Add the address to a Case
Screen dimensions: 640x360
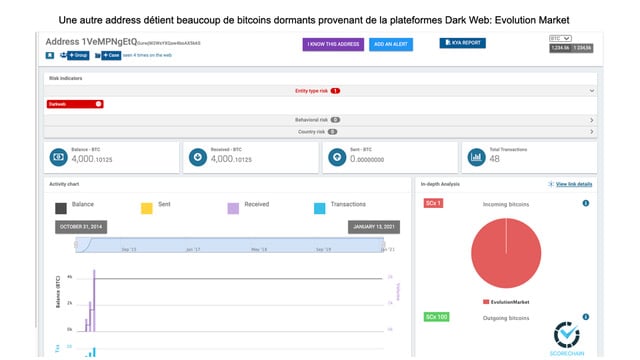(x=111, y=55)
